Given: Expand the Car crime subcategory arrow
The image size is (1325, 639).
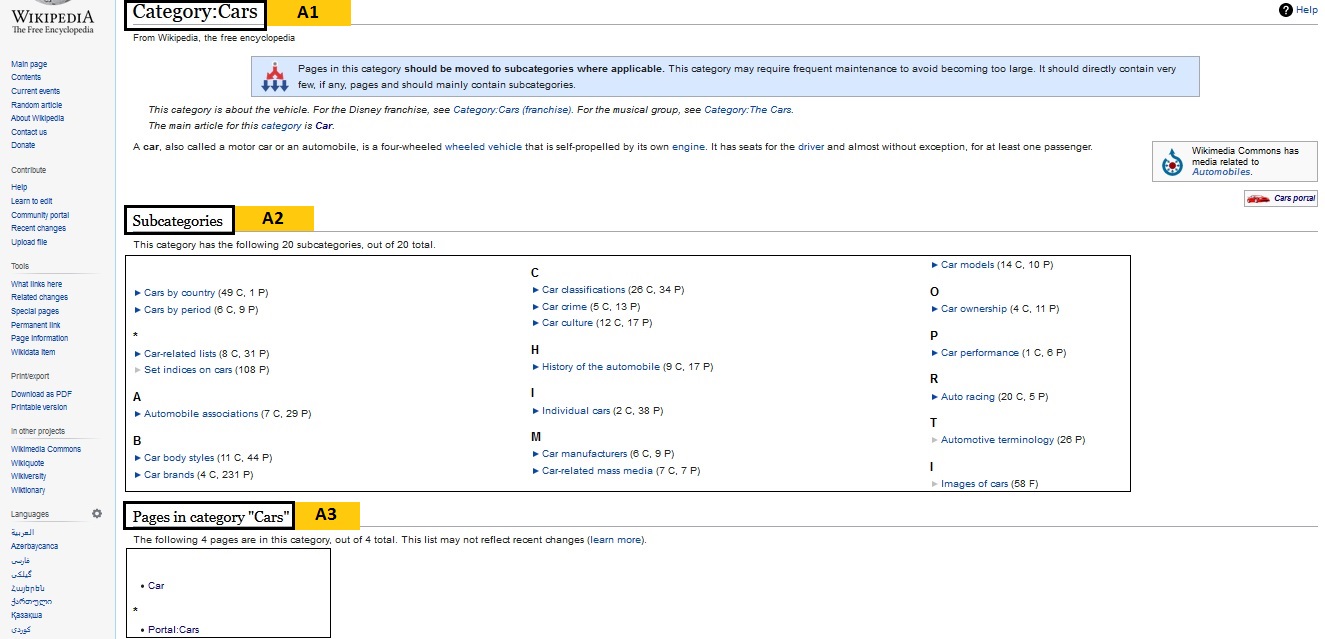Looking at the screenshot, I should (535, 307).
